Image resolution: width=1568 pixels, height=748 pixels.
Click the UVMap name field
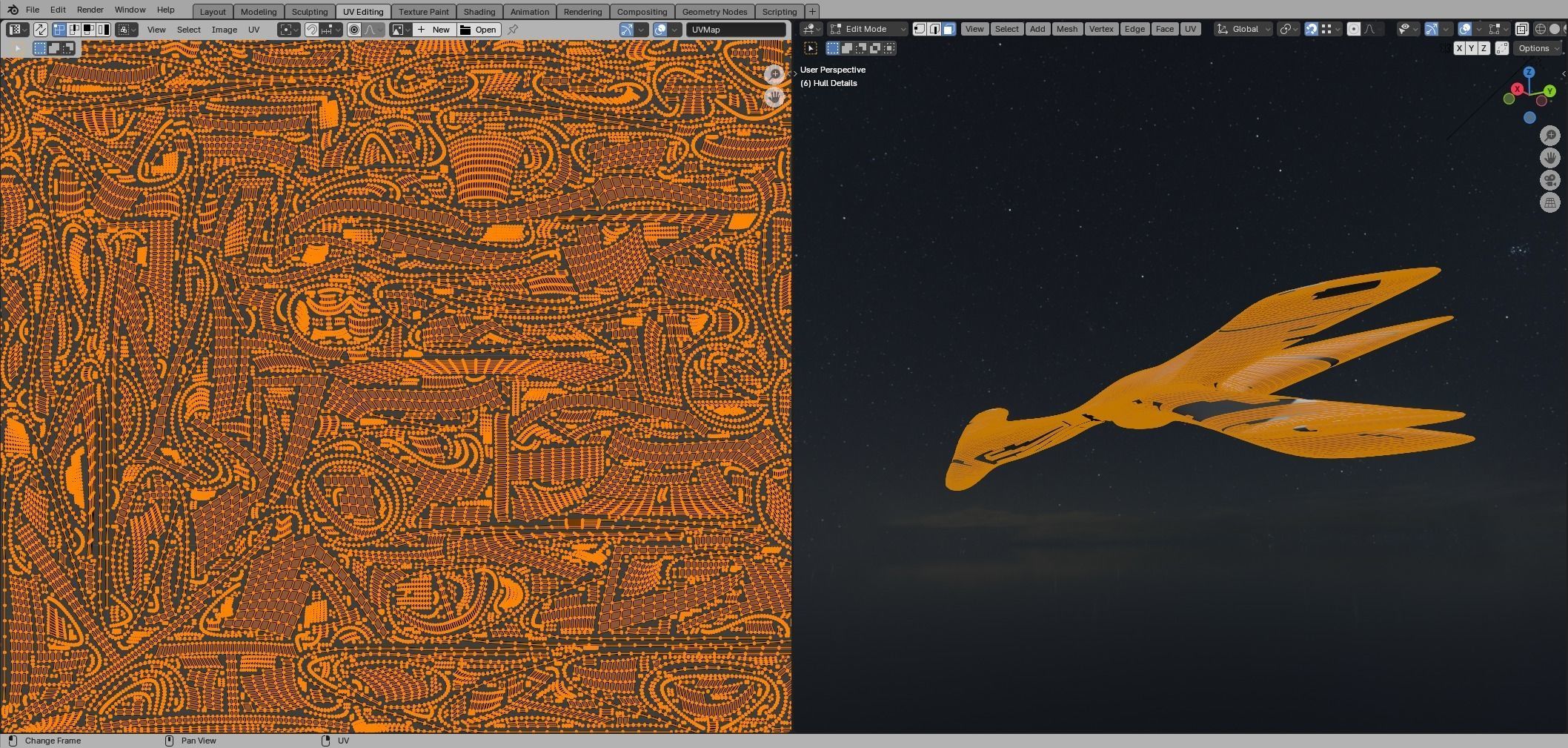point(736,30)
